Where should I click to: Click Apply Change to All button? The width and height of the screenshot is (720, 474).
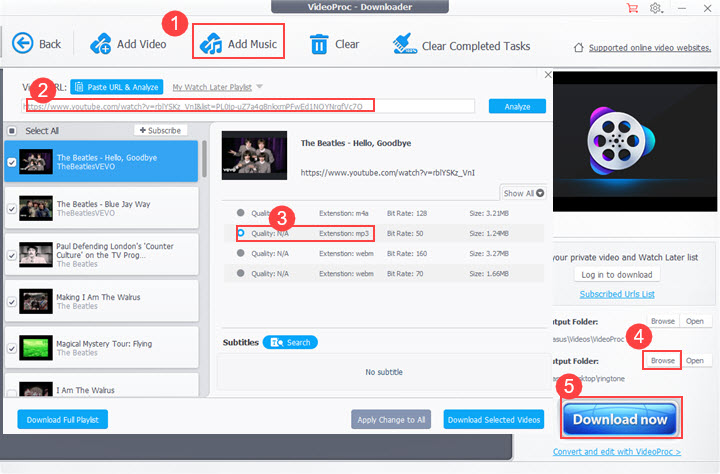click(x=391, y=419)
